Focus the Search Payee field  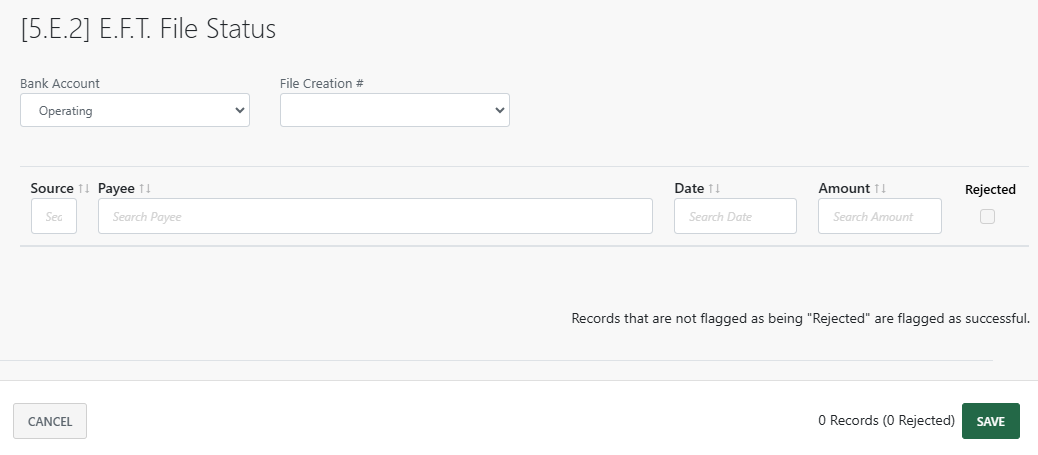click(375, 216)
